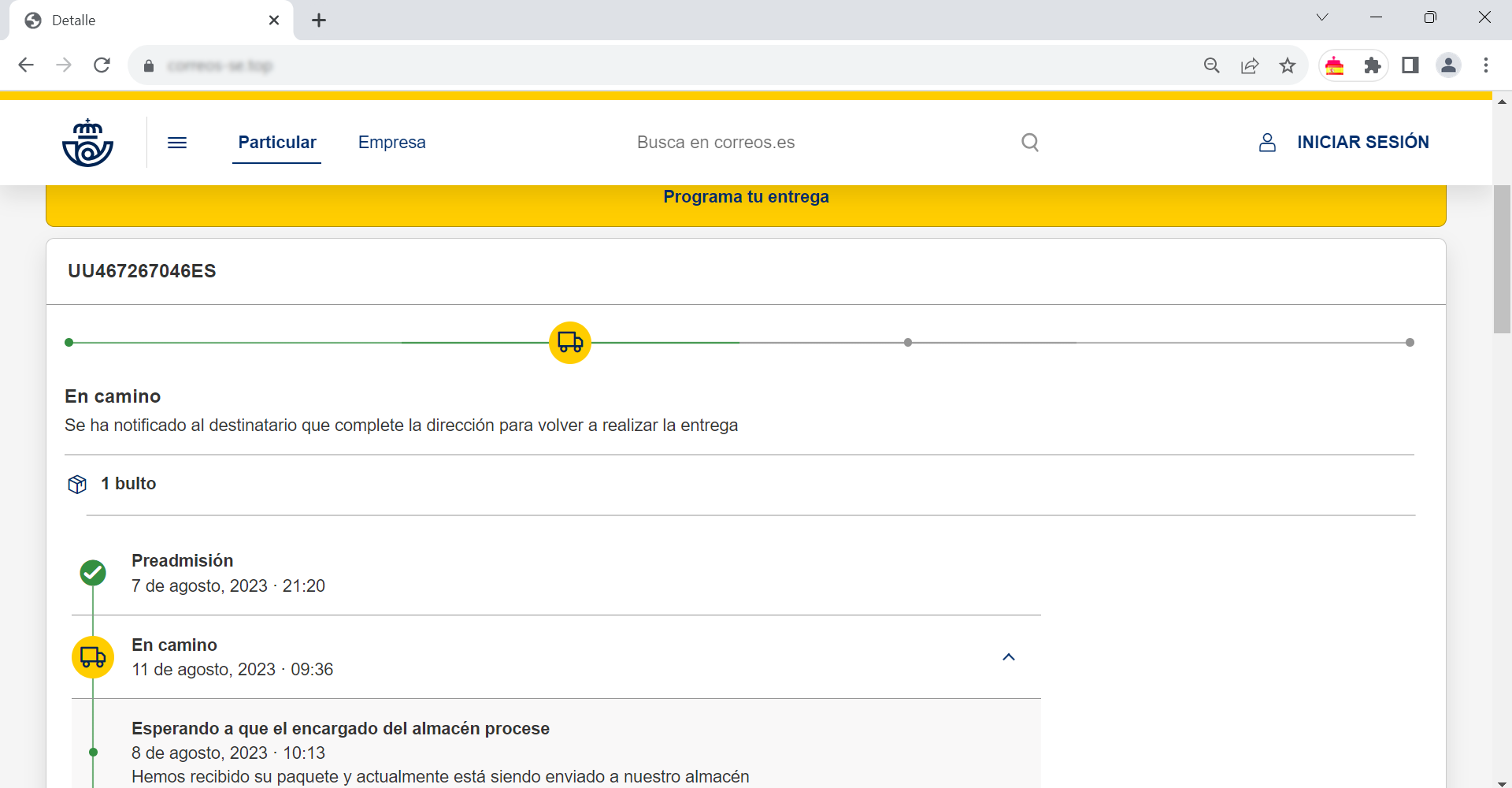Image resolution: width=1512 pixels, height=788 pixels.
Task: Click the '1 bulto' label
Action: (128, 484)
